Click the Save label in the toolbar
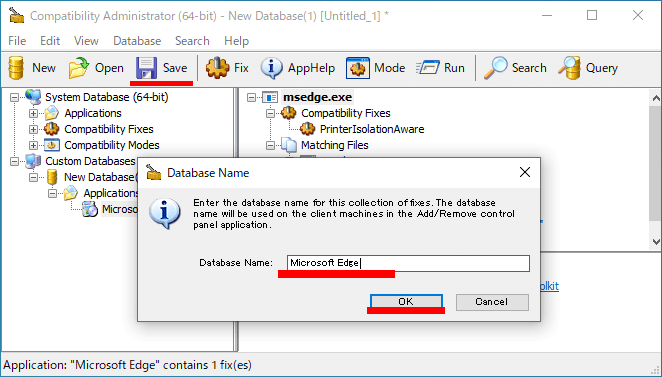Image resolution: width=662 pixels, height=377 pixels. (x=175, y=68)
